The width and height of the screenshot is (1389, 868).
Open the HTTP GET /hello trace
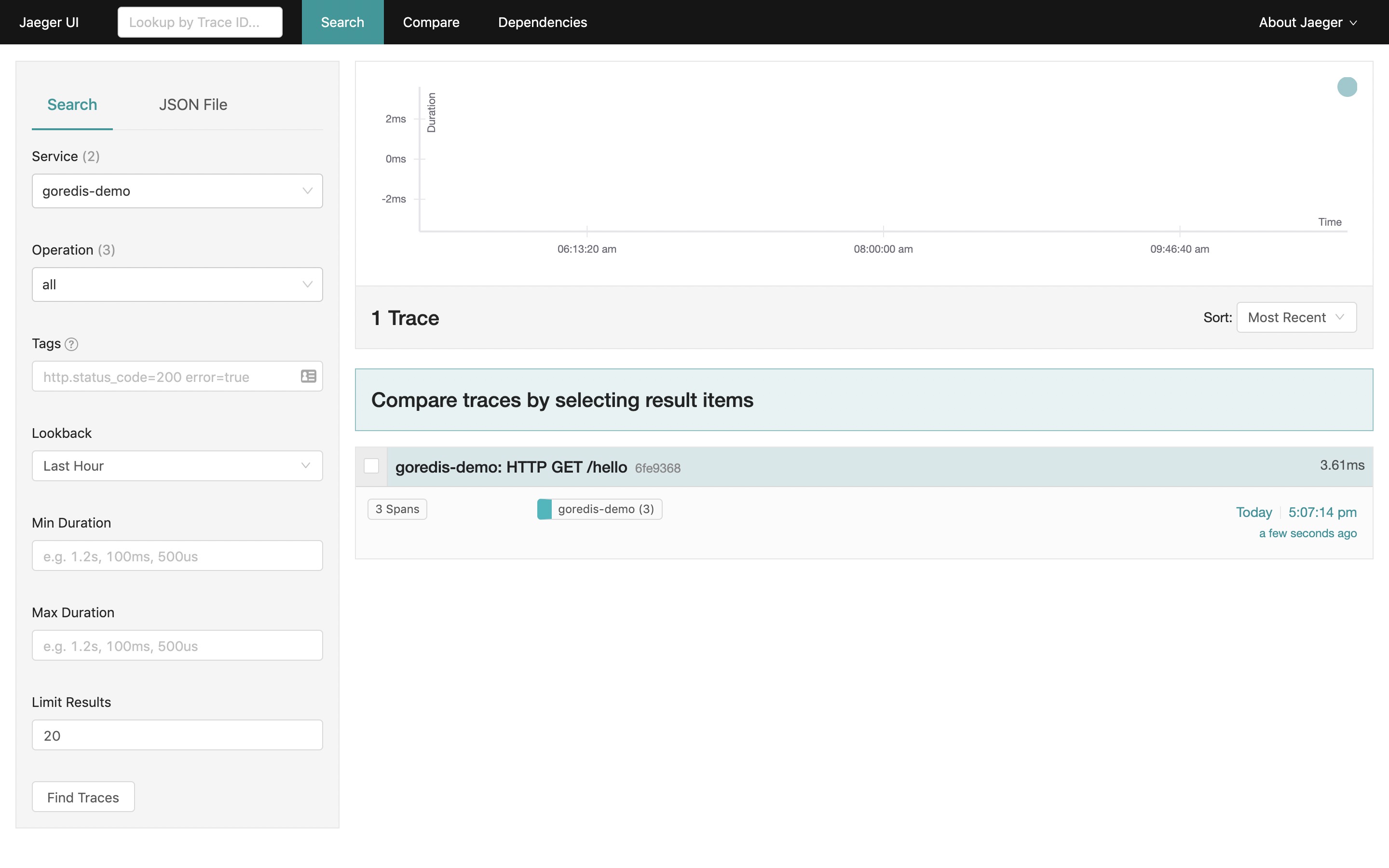[x=511, y=467]
